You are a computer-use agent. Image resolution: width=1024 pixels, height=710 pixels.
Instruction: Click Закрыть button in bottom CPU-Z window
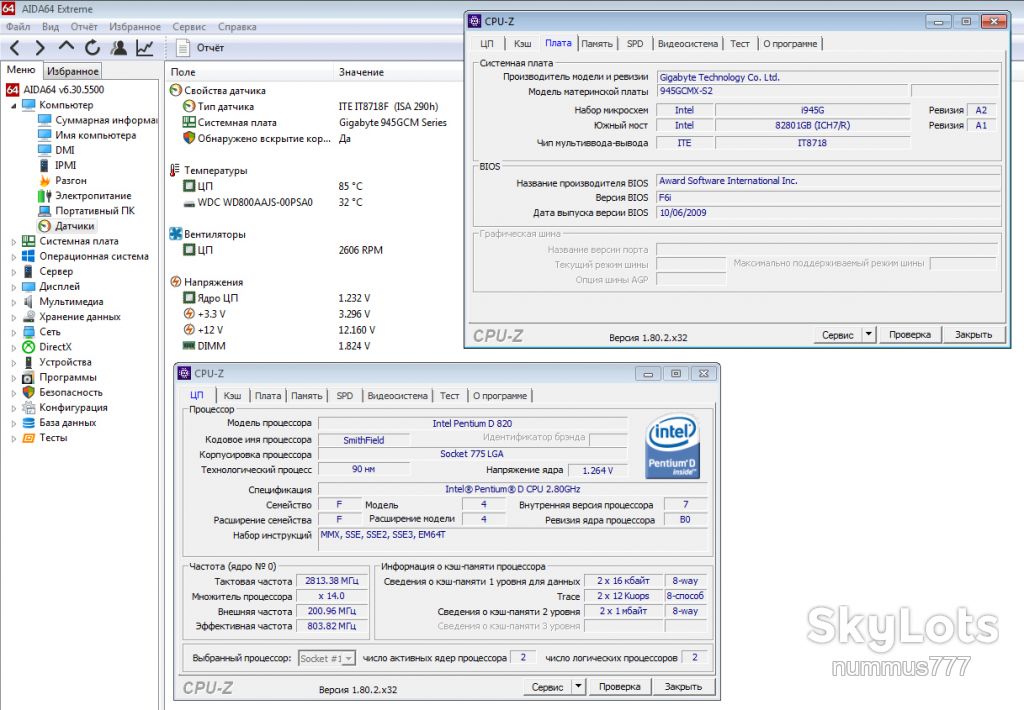683,686
